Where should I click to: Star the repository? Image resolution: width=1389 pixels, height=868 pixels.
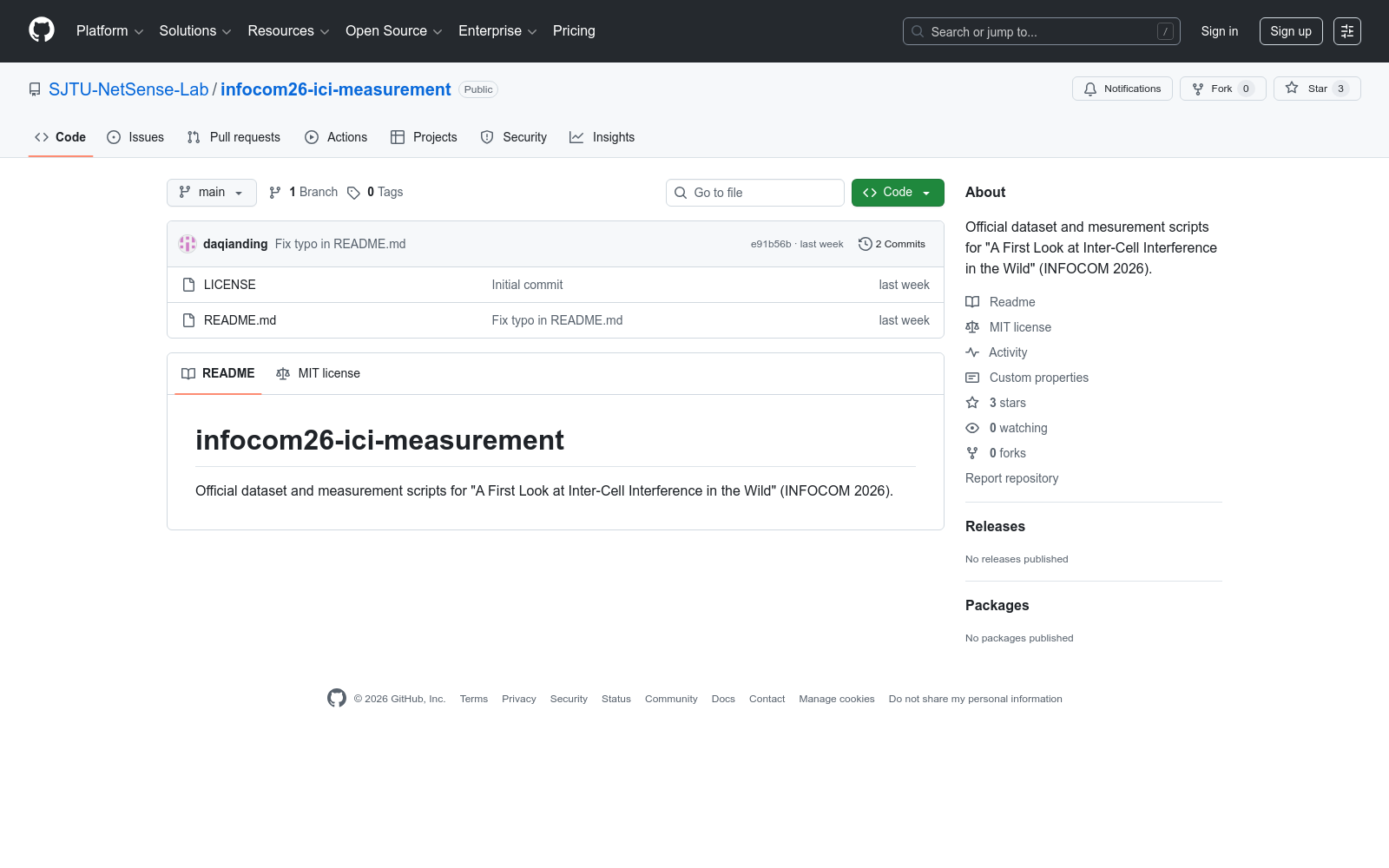[1317, 89]
